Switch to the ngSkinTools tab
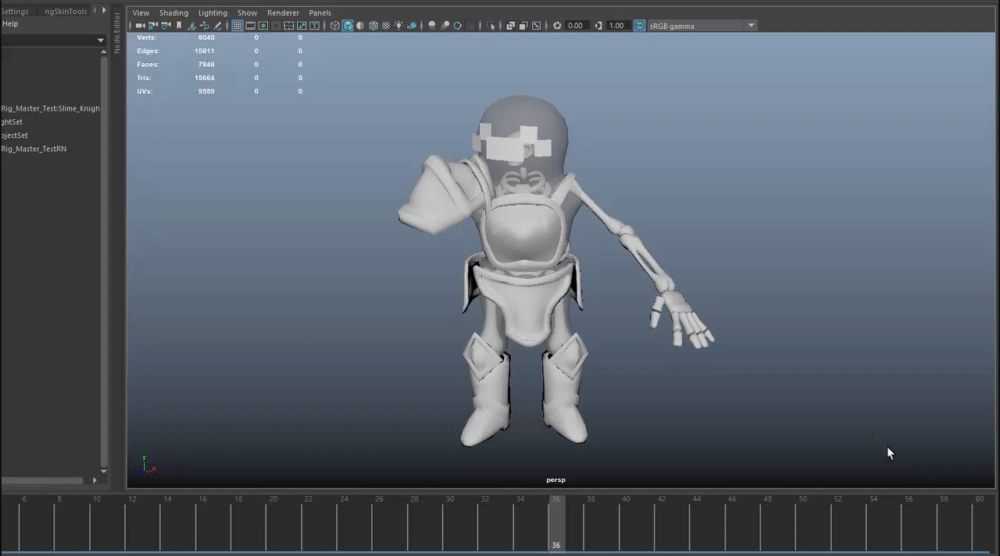This screenshot has width=1000, height=556. coord(65,11)
